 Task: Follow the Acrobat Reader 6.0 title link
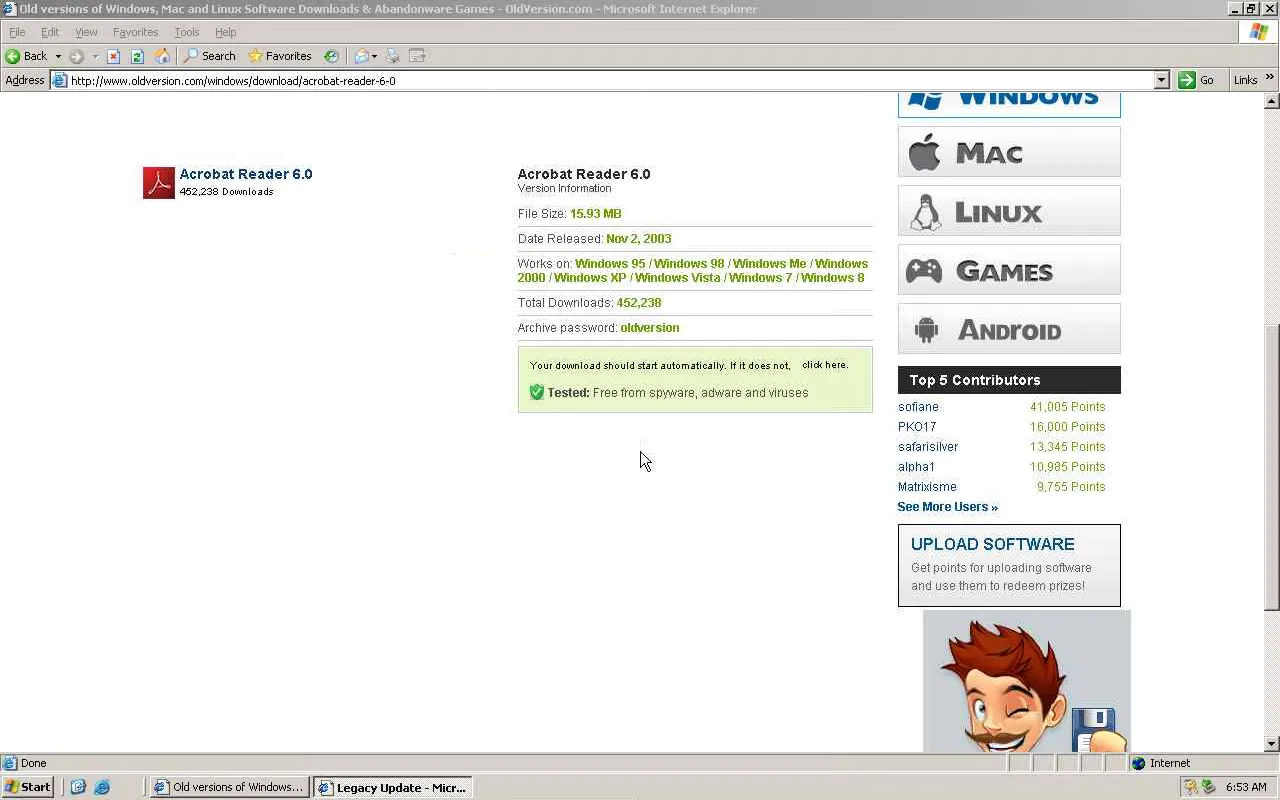tap(246, 174)
